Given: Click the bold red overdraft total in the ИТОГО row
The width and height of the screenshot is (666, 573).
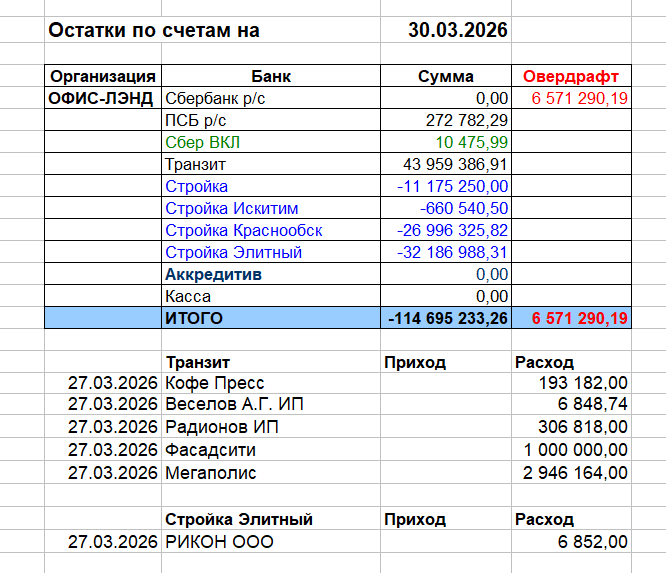Looking at the screenshot, I should [571, 318].
